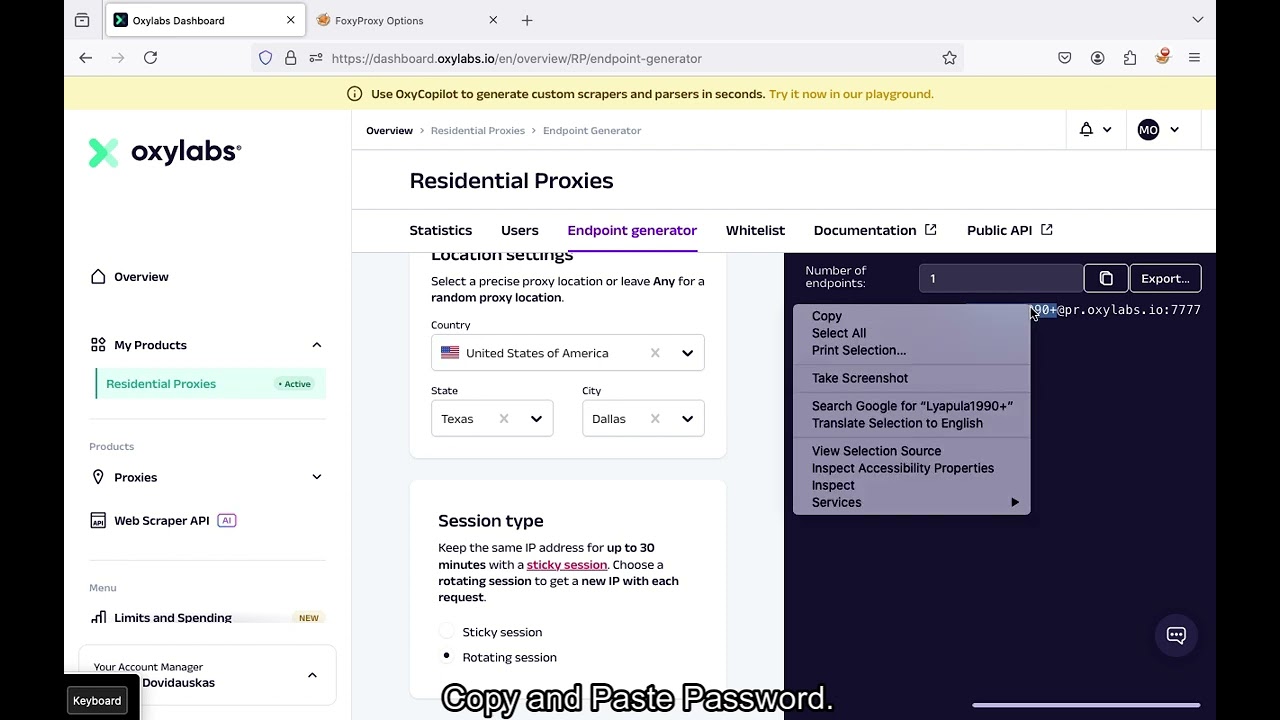Viewport: 1280px width, 720px height.
Task: Clear the Dallas city selection
Action: (x=655, y=419)
